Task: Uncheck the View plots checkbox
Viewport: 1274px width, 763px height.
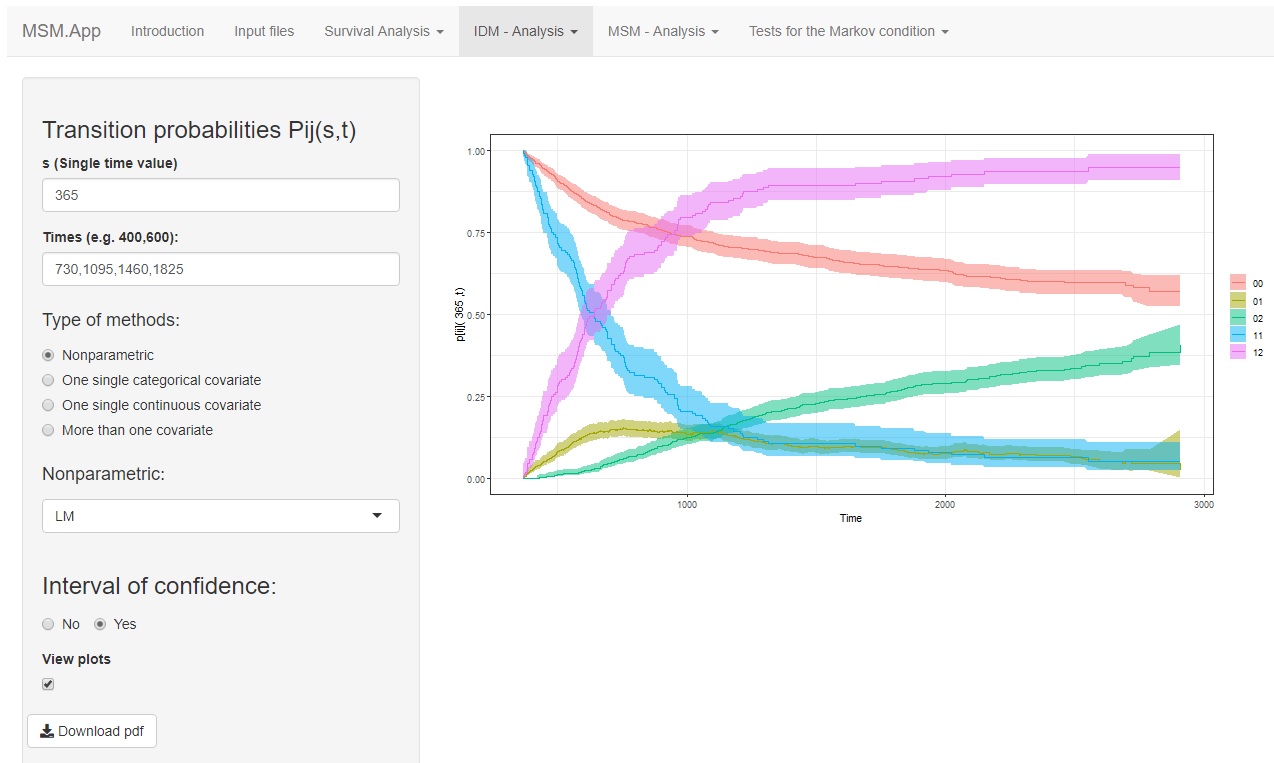Action: click(x=48, y=684)
